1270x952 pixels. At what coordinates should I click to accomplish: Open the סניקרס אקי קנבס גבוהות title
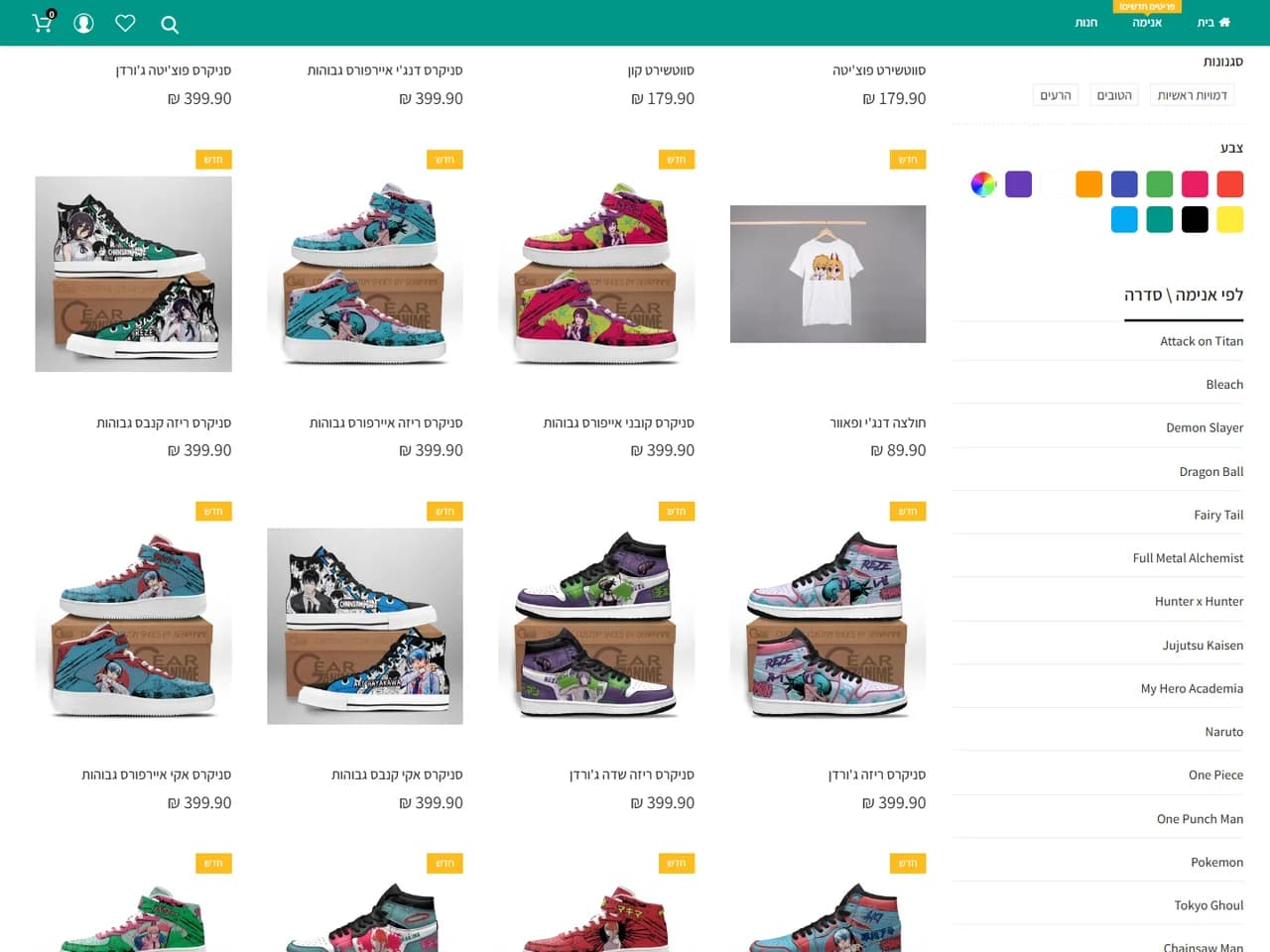click(x=397, y=774)
